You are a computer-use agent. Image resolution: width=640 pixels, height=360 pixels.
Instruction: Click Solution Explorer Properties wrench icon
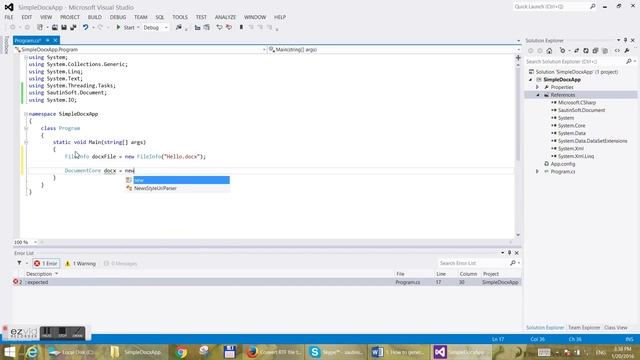pyautogui.click(x=627, y=51)
